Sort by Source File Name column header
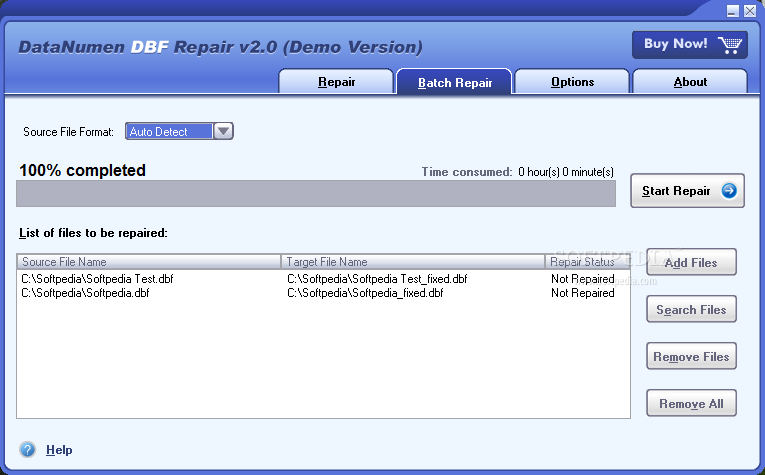The height and width of the screenshot is (475, 765). click(x=149, y=262)
